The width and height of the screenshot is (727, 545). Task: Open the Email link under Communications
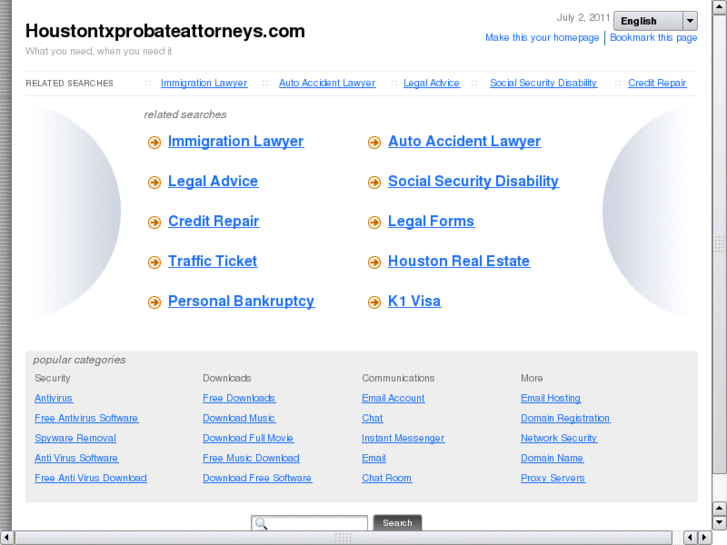[x=374, y=458]
